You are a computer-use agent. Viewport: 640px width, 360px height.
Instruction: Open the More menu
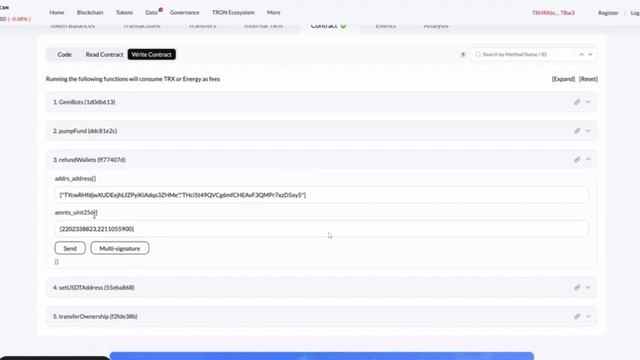pos(273,13)
